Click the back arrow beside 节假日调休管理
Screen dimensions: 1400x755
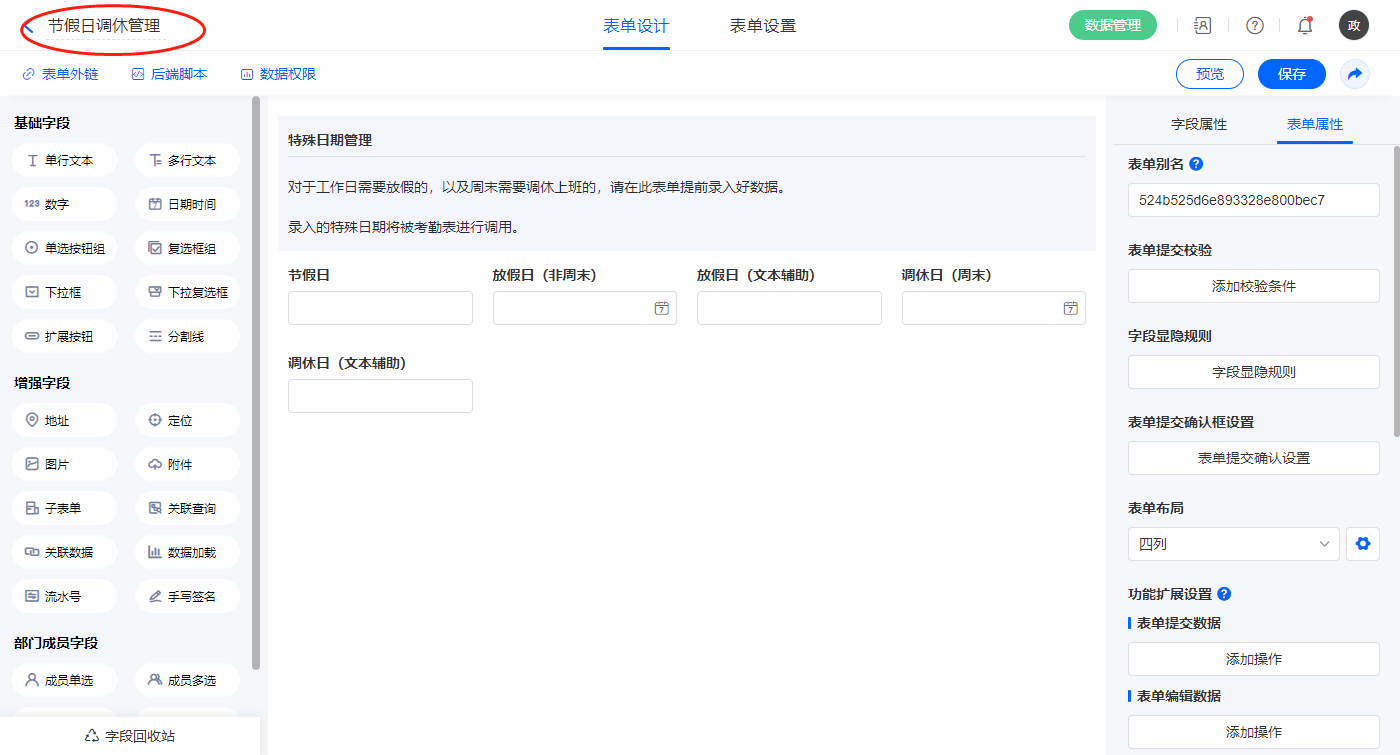[x=29, y=27]
